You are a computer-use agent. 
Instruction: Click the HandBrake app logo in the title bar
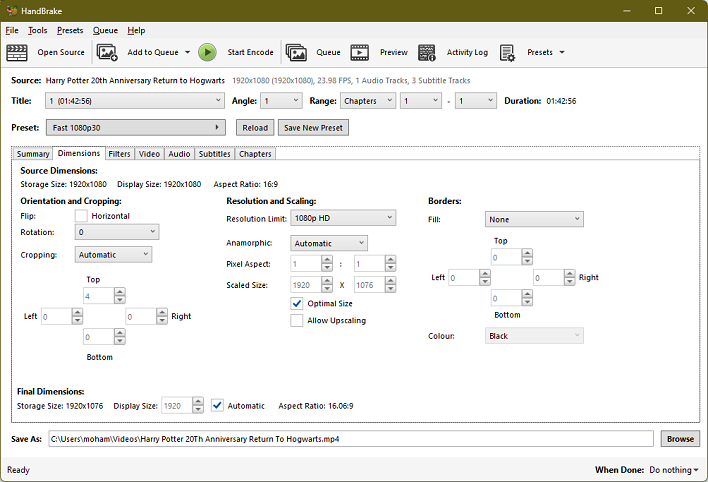12,10
